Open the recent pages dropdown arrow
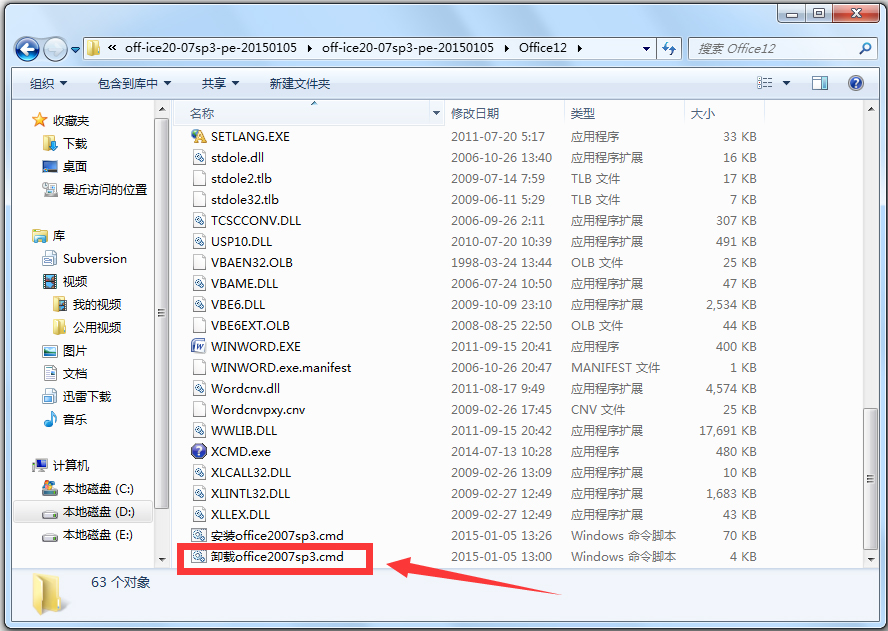The image size is (888, 631). (x=75, y=50)
